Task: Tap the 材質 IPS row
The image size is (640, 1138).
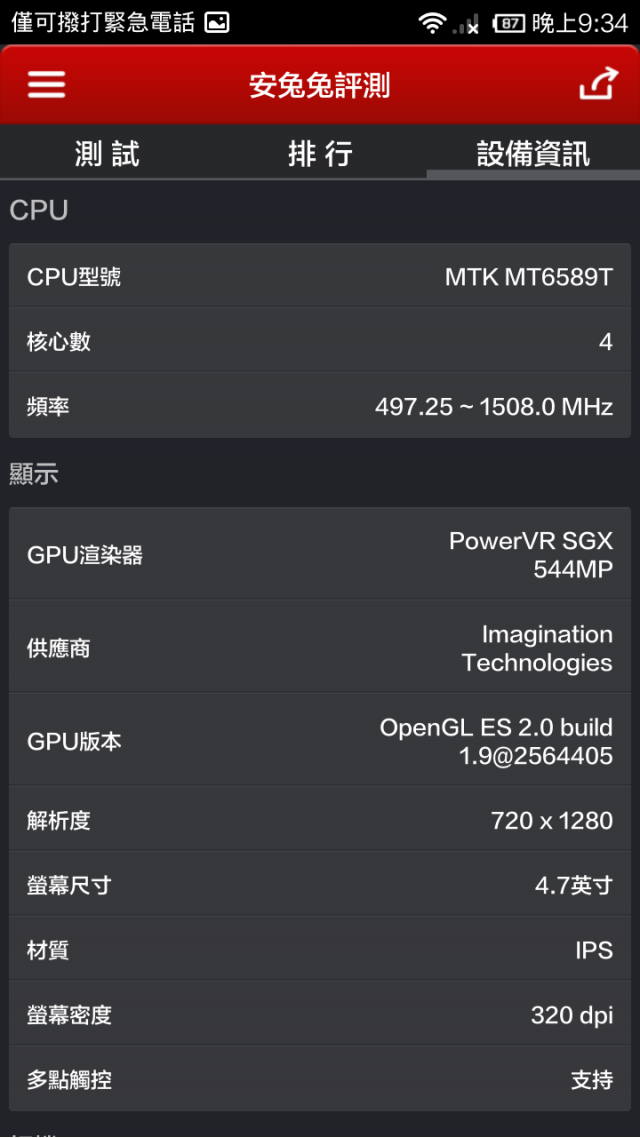Action: coord(320,949)
